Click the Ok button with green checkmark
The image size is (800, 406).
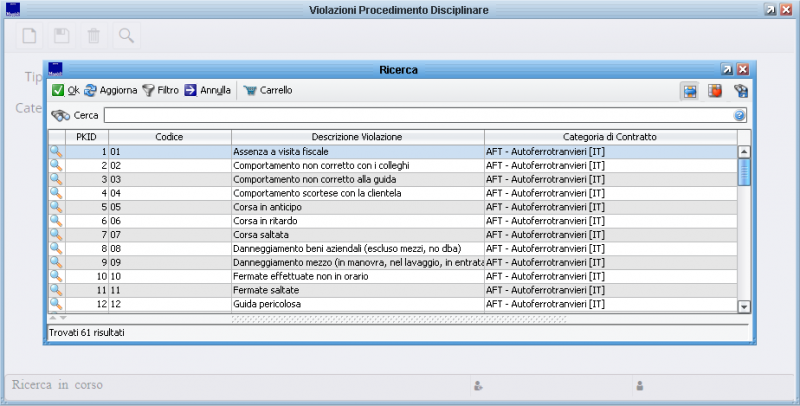click(66, 90)
